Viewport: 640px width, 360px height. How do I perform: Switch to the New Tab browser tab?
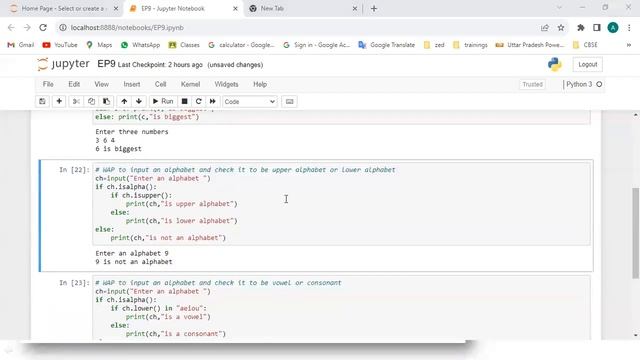click(302, 9)
